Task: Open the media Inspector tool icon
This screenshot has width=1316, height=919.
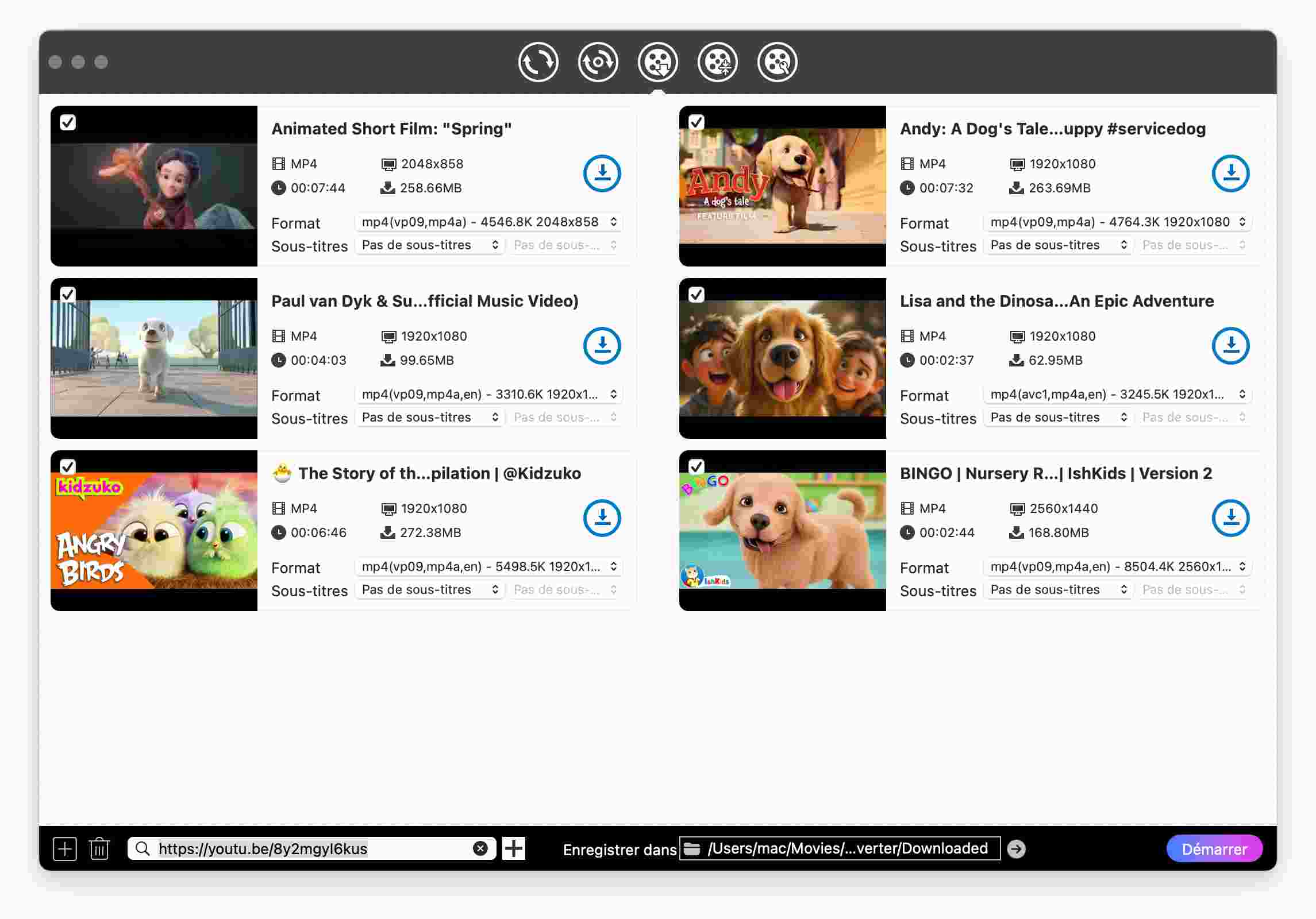Action: 777,62
